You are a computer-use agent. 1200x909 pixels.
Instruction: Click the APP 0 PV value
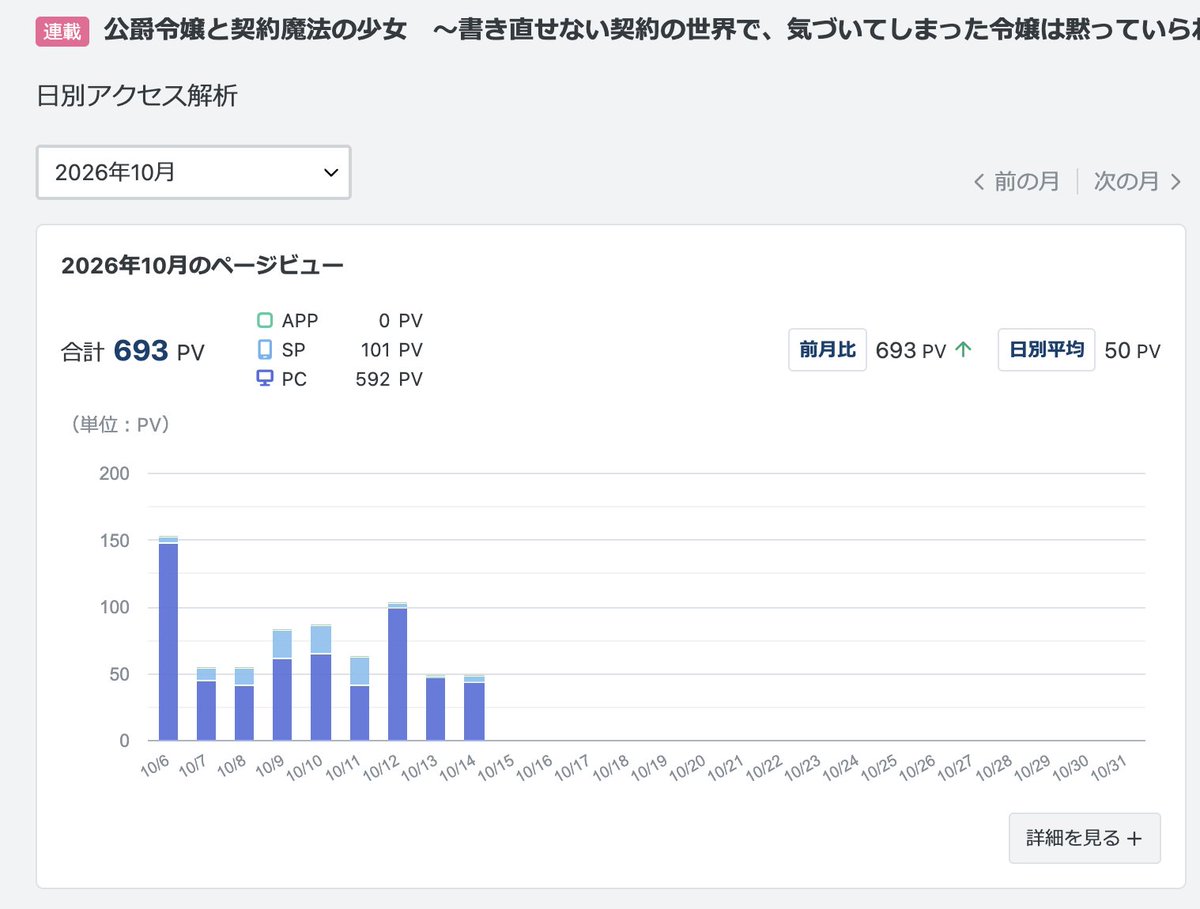(x=400, y=321)
